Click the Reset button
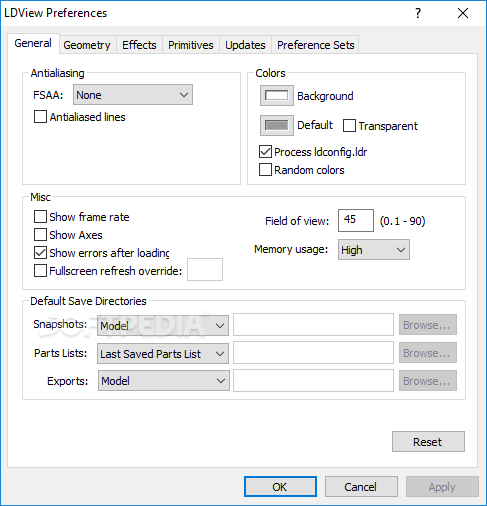The image size is (487, 506). point(428,442)
